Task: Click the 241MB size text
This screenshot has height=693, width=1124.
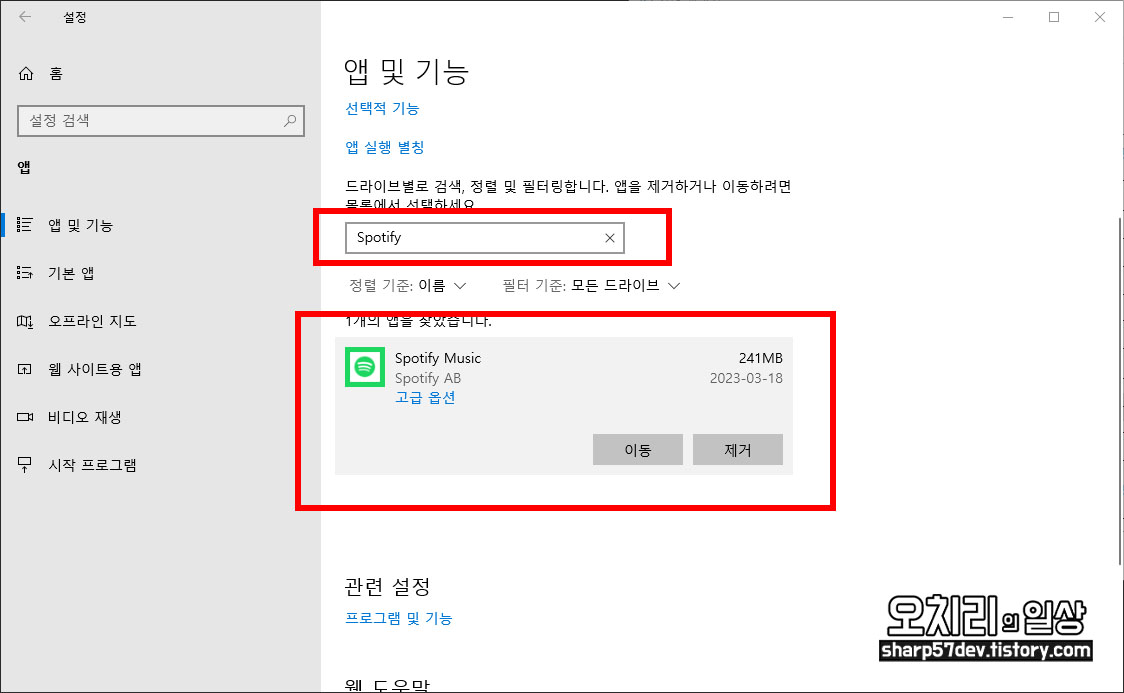Action: (761, 358)
